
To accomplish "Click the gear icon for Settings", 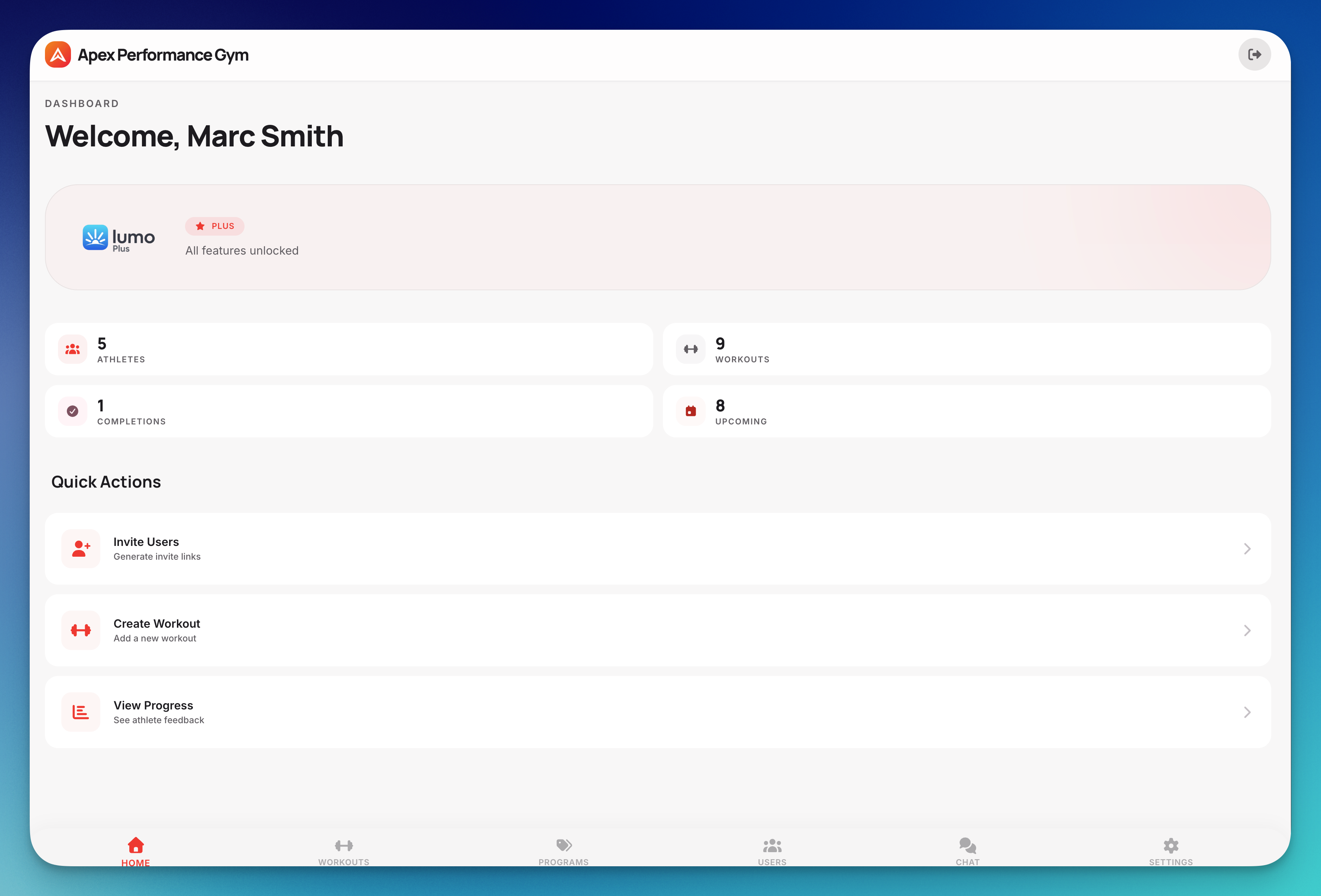I will pyautogui.click(x=1171, y=845).
